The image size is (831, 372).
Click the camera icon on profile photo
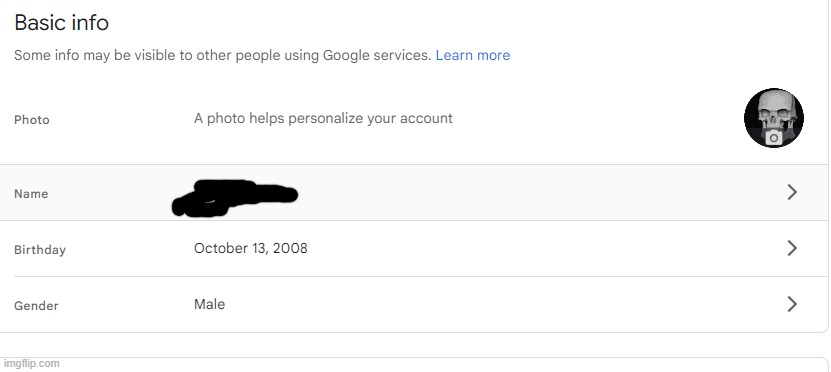tap(774, 138)
